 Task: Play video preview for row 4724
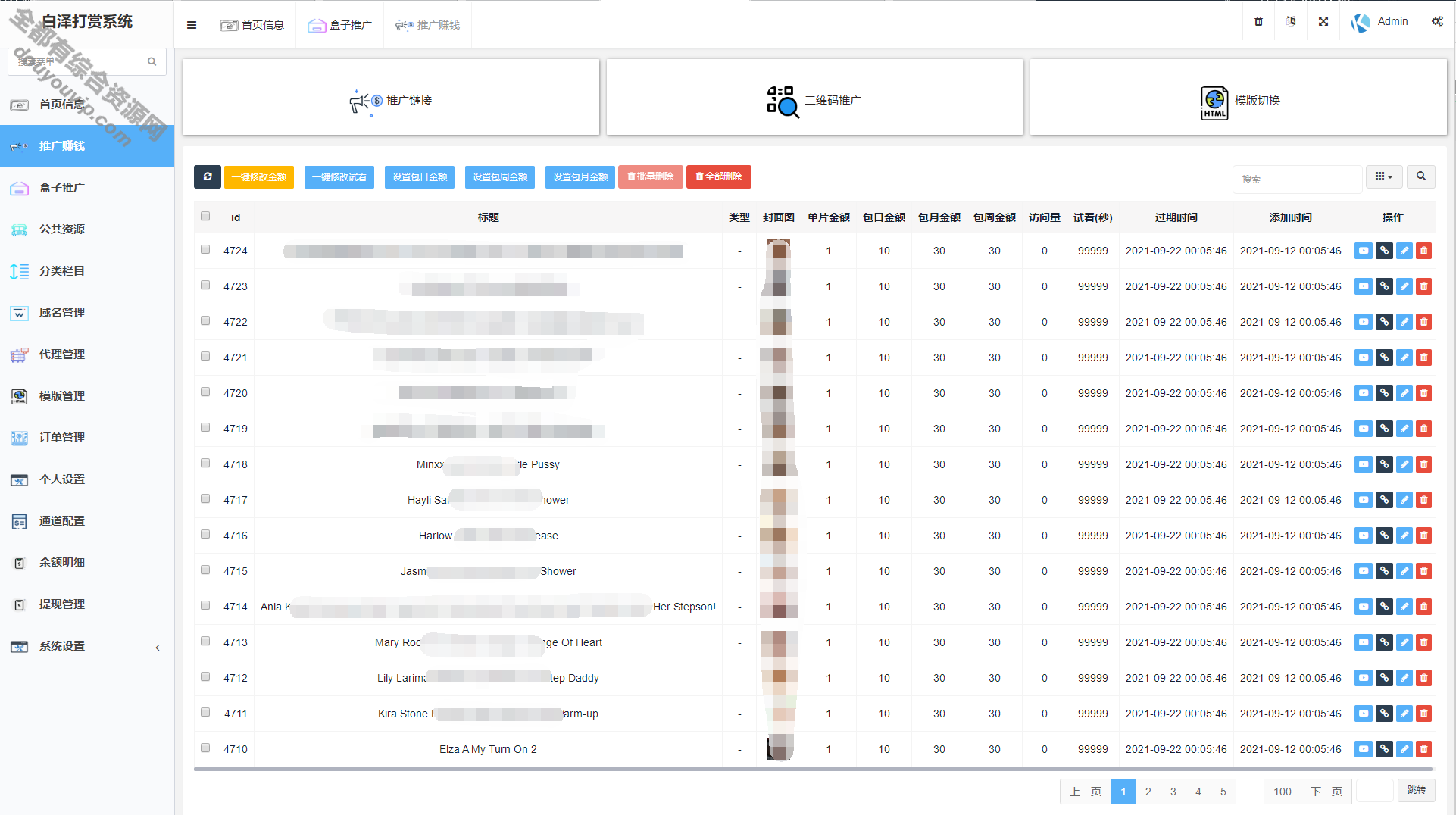tap(1364, 251)
